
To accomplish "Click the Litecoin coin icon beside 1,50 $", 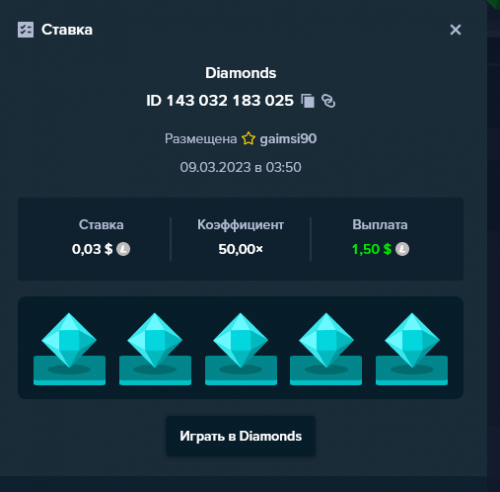I will click(x=402, y=249).
